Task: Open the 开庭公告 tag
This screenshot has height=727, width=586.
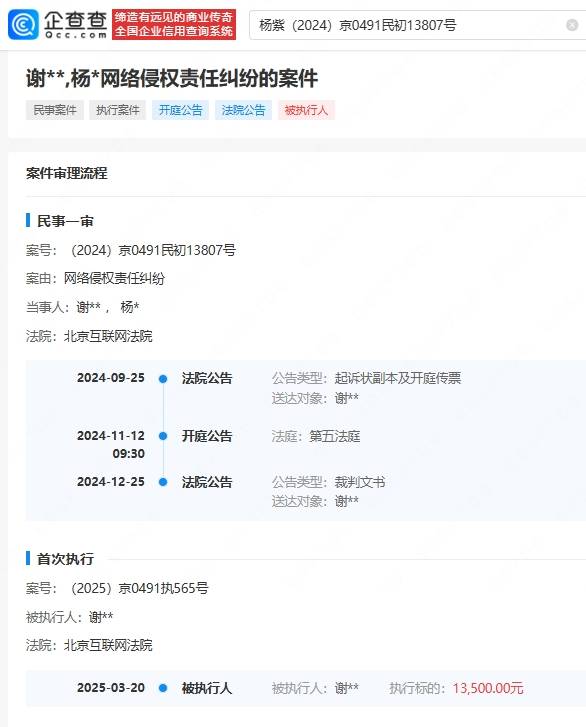Action: click(x=180, y=110)
